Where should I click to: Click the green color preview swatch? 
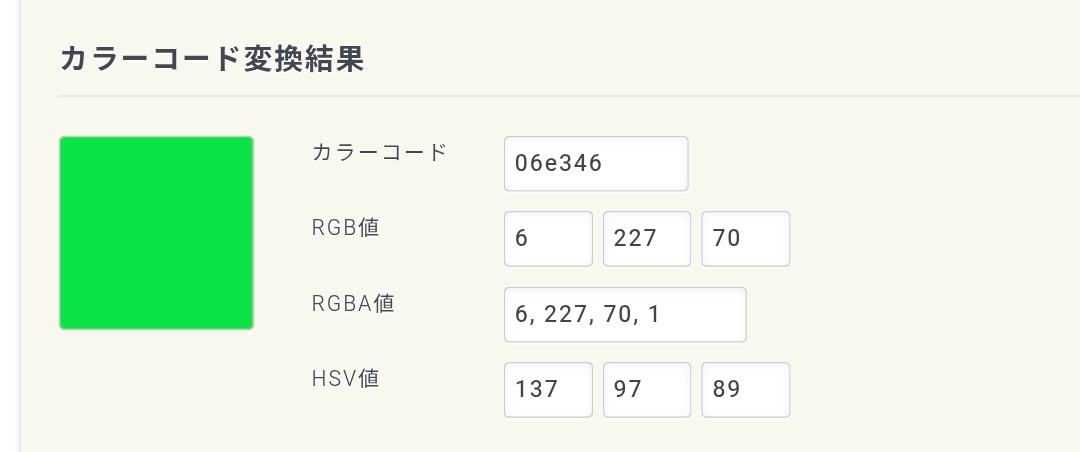click(156, 233)
